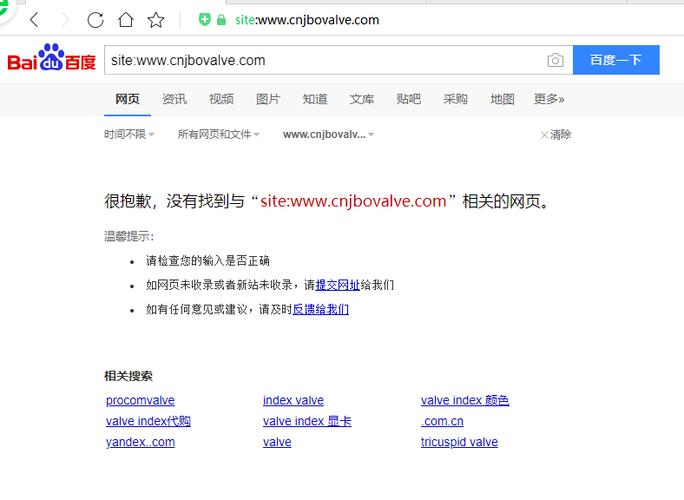Image resolution: width=684 pixels, height=500 pixels.
Task: Bookmark this page with the star icon
Action: [156, 20]
